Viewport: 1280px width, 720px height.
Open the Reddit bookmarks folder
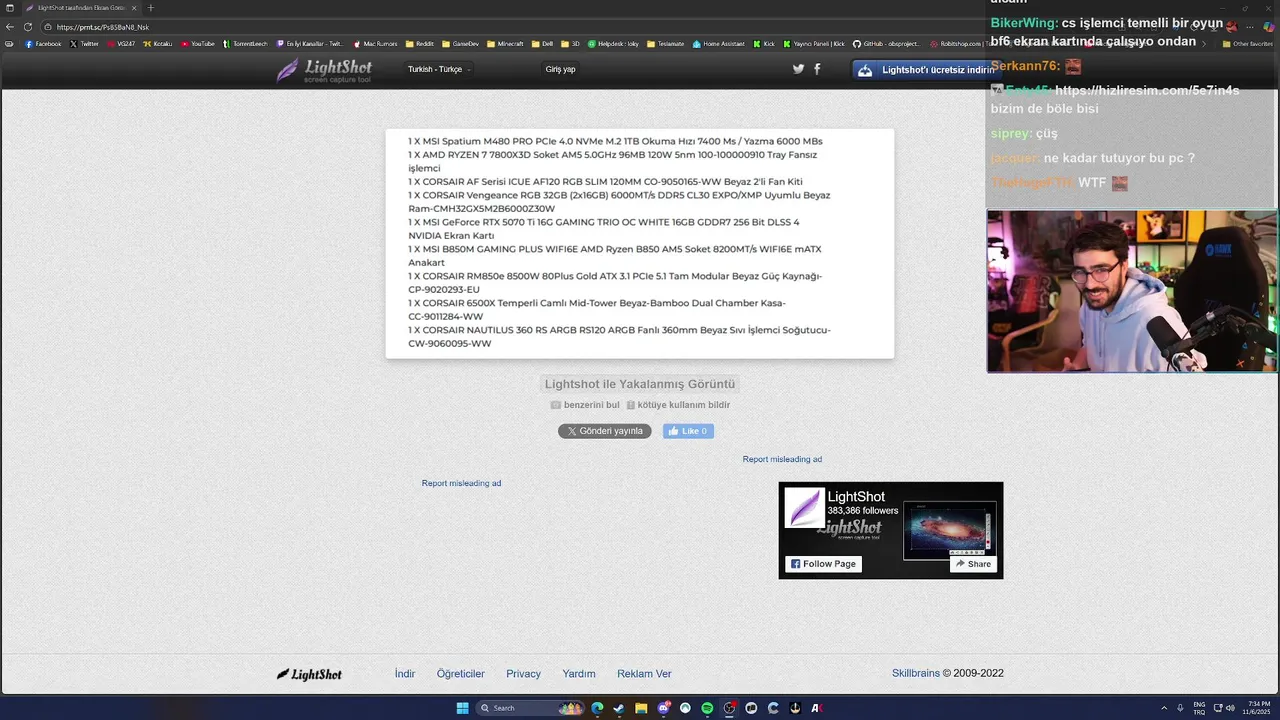click(419, 44)
